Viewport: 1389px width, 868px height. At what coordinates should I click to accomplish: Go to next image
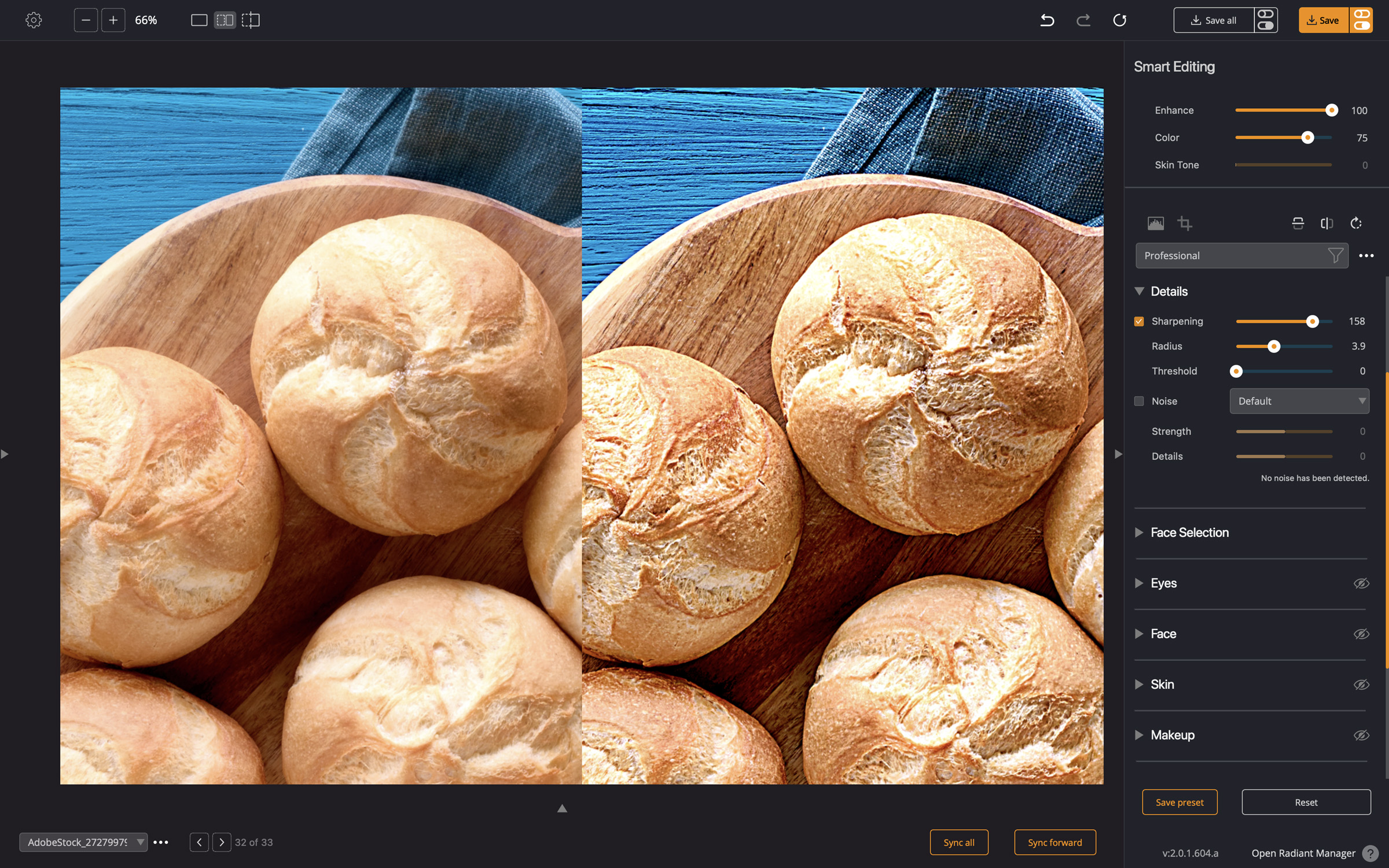point(222,843)
